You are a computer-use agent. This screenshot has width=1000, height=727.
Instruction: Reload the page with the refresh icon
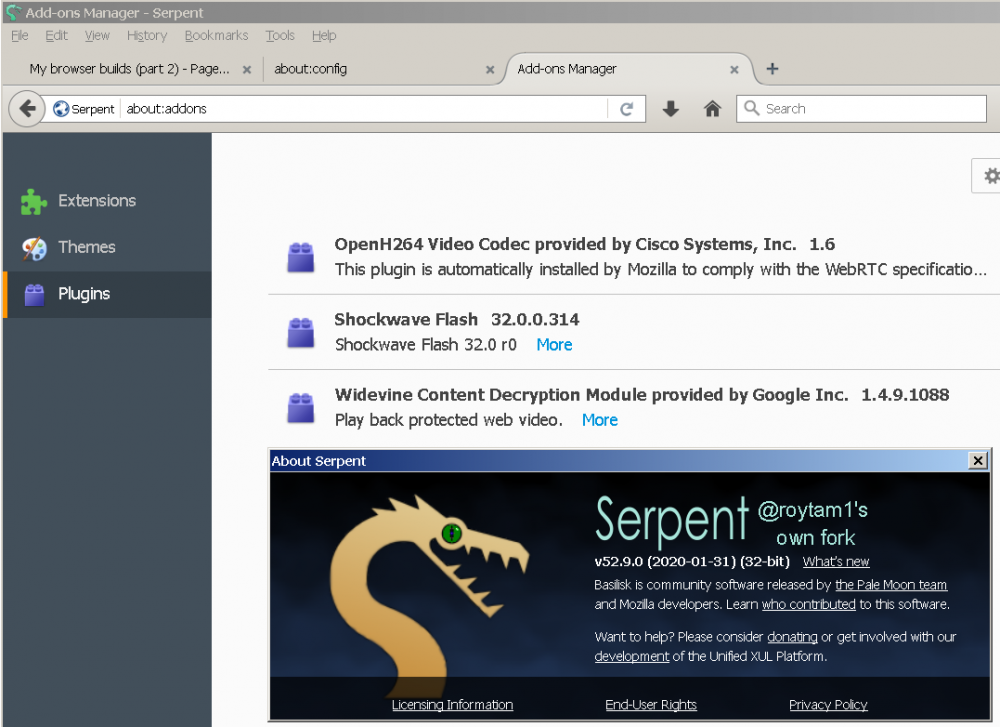[x=627, y=109]
